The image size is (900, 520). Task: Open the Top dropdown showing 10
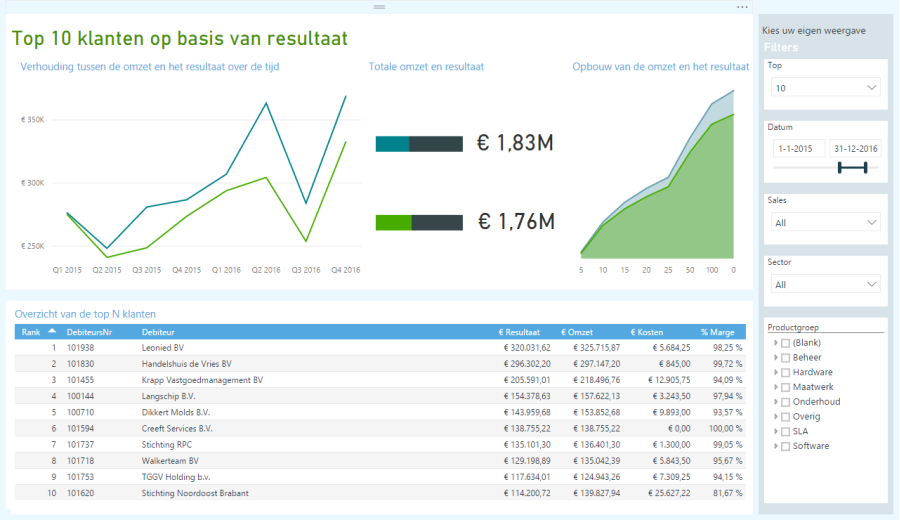824,88
